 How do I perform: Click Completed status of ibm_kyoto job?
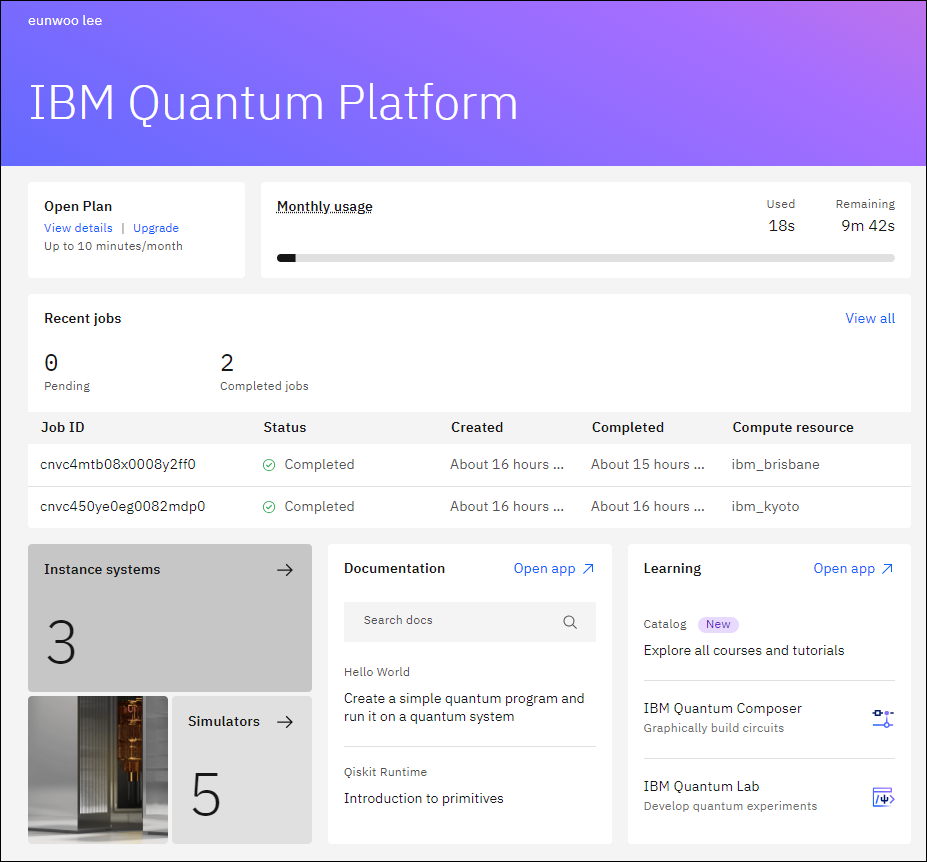click(x=319, y=507)
